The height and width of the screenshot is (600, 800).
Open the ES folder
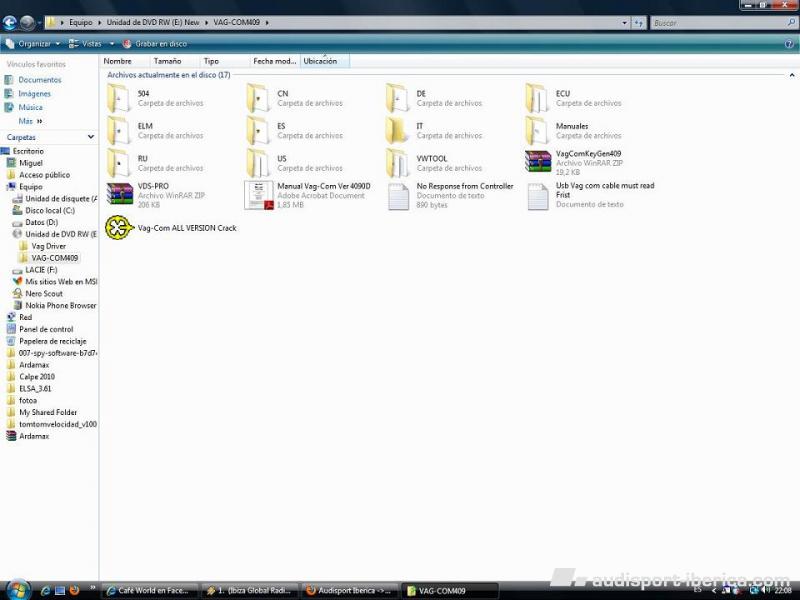(296, 131)
